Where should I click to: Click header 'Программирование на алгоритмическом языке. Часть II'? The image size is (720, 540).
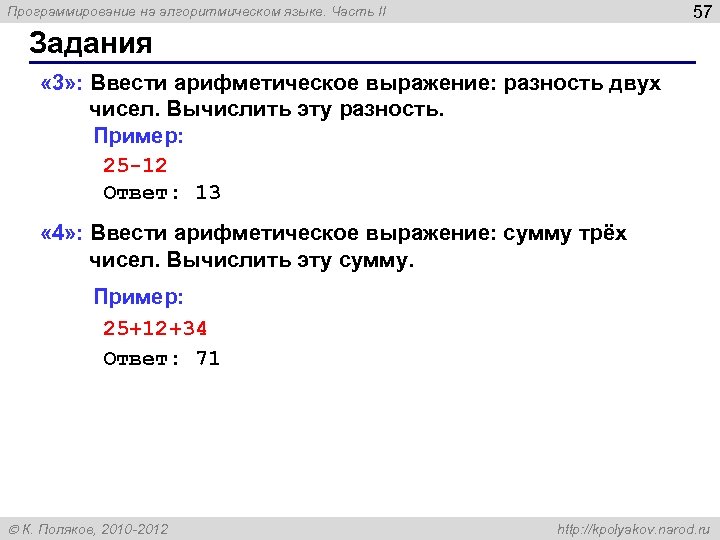click(x=197, y=11)
